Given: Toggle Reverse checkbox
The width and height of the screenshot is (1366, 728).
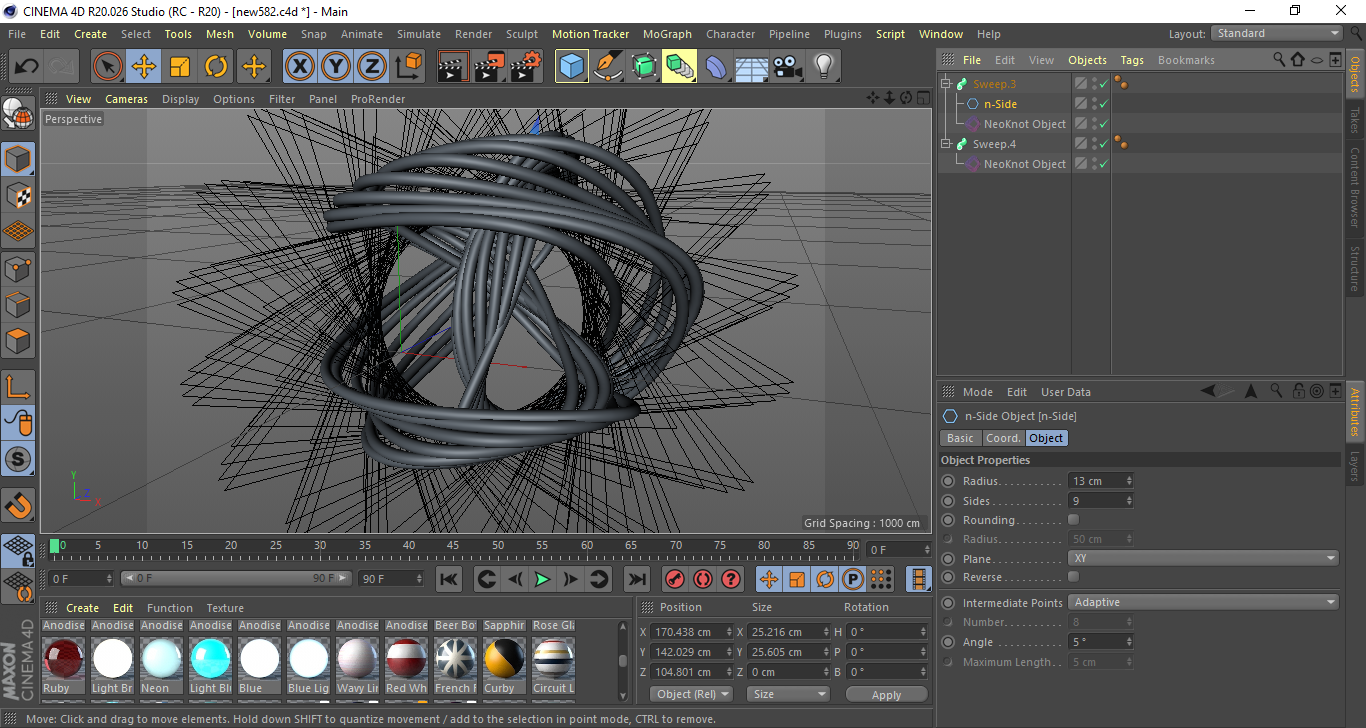Looking at the screenshot, I should (1073, 577).
